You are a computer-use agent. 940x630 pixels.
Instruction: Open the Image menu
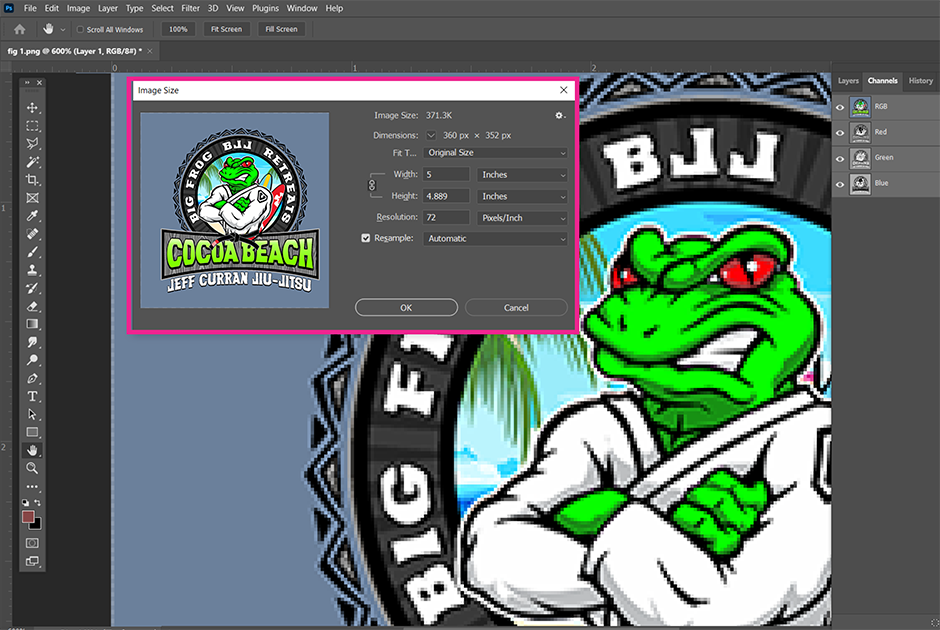pyautogui.click(x=78, y=8)
